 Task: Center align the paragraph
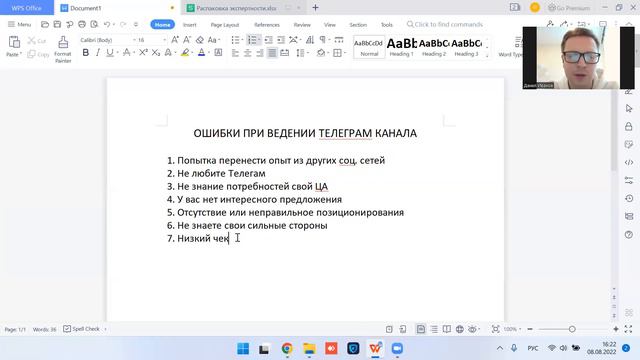pyautogui.click(x=247, y=53)
